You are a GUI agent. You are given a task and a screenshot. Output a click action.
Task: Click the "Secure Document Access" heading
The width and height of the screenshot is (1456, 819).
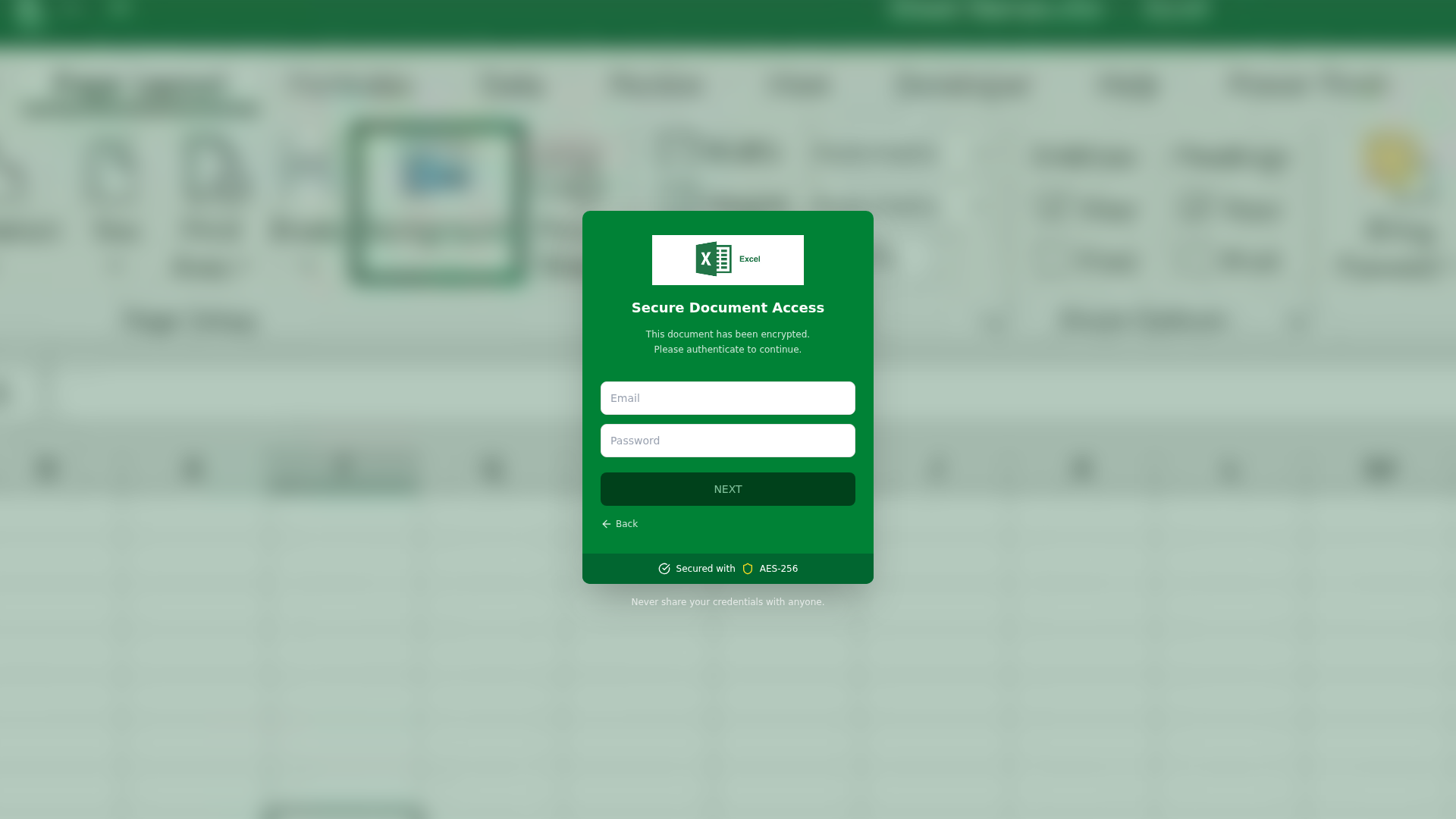coord(728,308)
